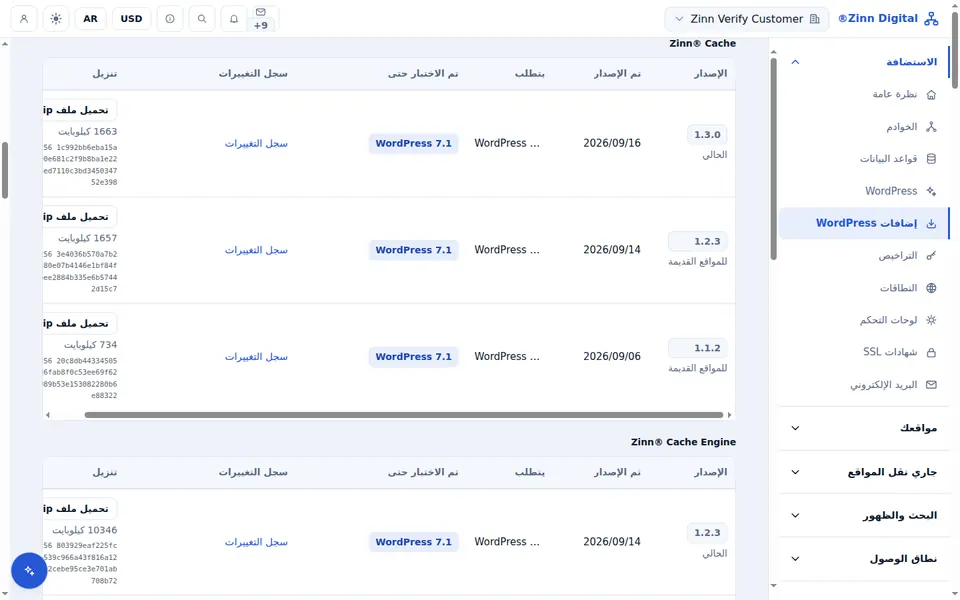Click the سجل التغييرات column header in Zinn Cache table
The height and width of the screenshot is (600, 960).
coord(253,73)
